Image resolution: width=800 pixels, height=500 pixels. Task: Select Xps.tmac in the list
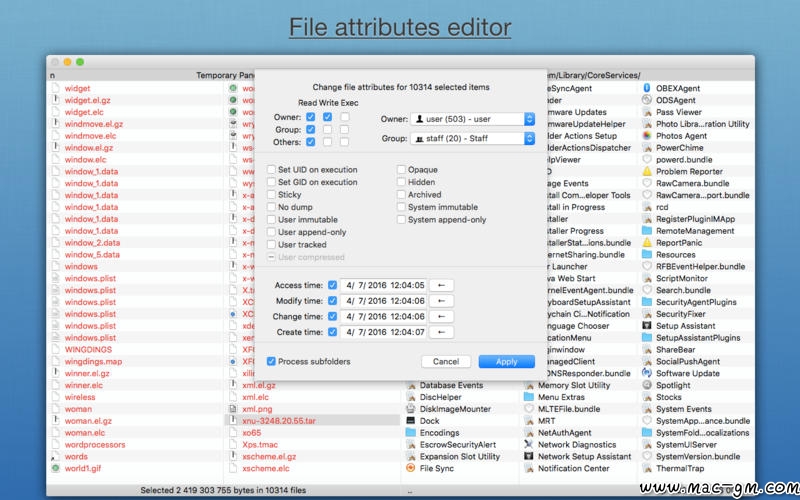point(260,444)
